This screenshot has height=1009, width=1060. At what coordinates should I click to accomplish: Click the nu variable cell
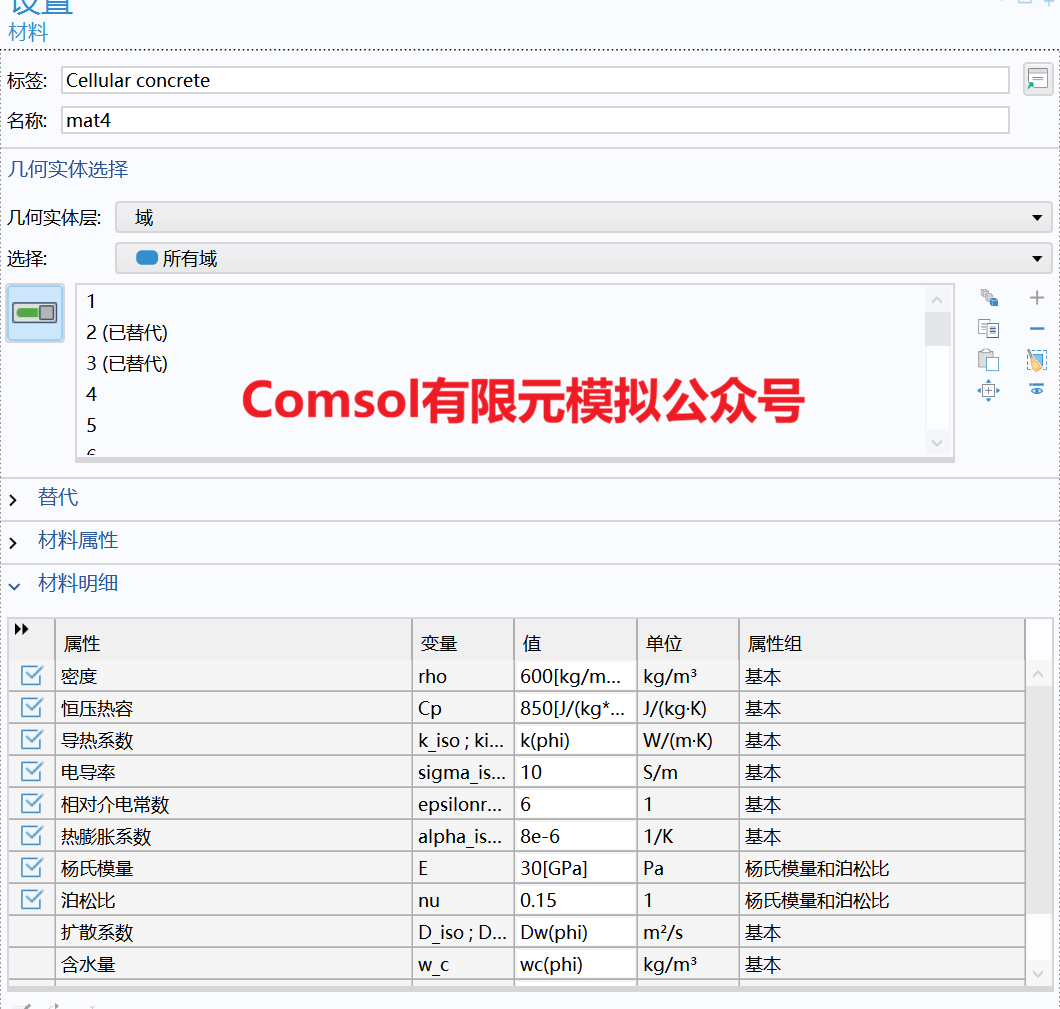[463, 900]
